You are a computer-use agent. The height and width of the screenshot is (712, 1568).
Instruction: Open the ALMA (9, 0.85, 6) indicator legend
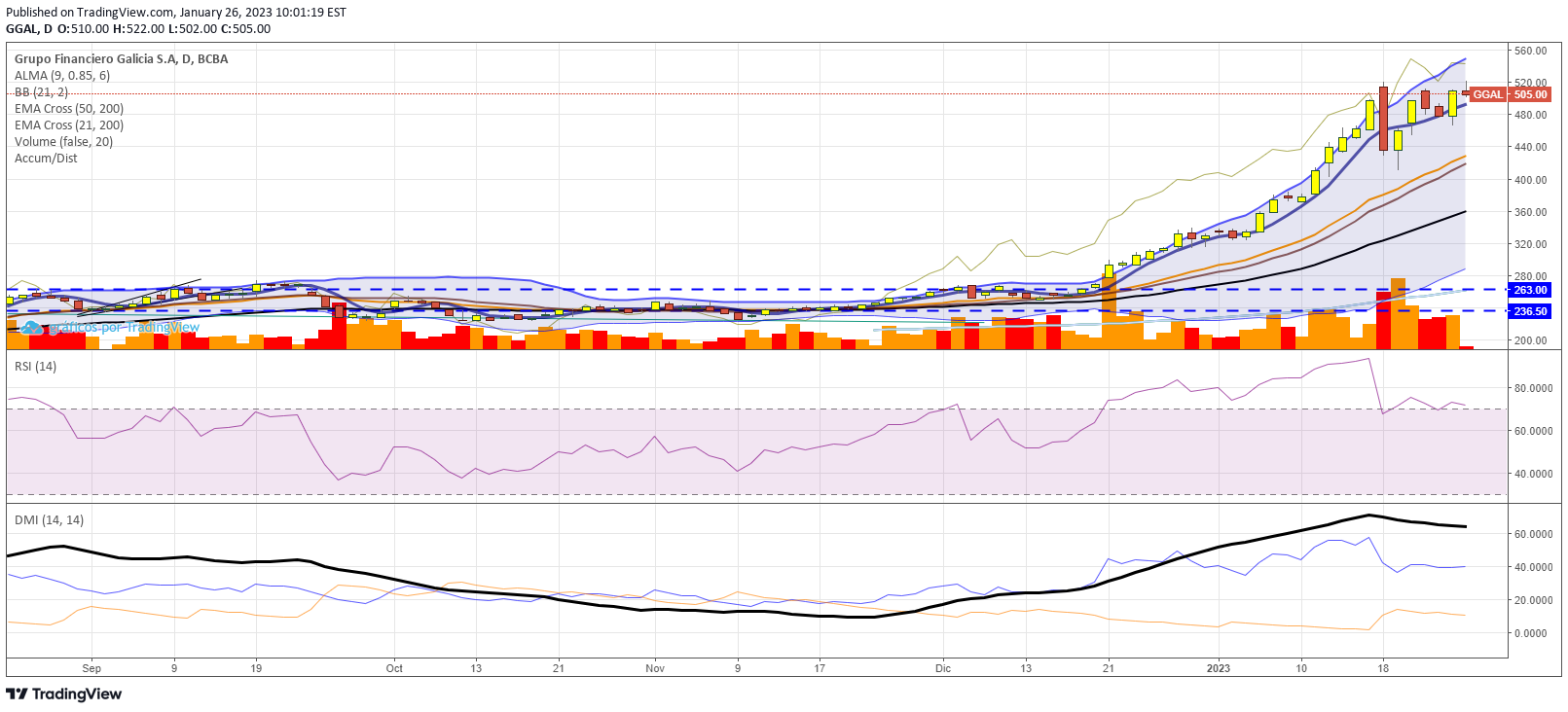tap(62, 76)
